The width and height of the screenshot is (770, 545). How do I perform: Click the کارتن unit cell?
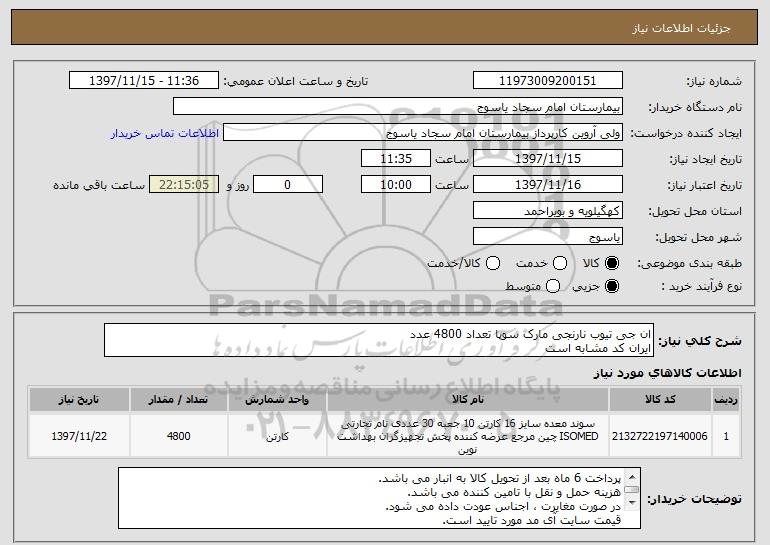point(277,436)
